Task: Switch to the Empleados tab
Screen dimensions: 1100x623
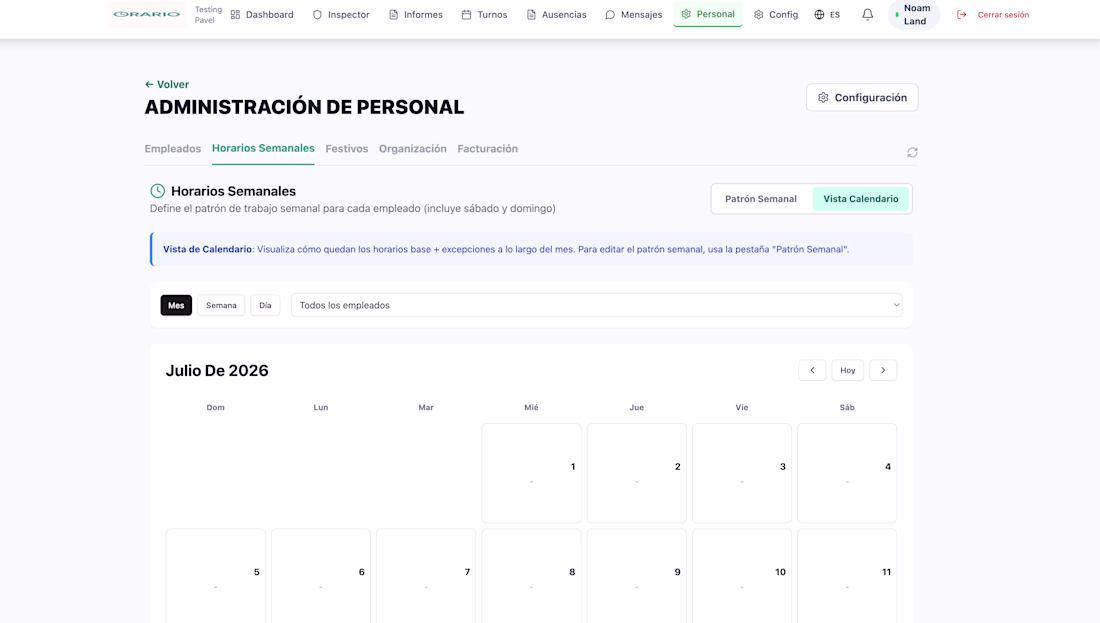Action: [173, 149]
